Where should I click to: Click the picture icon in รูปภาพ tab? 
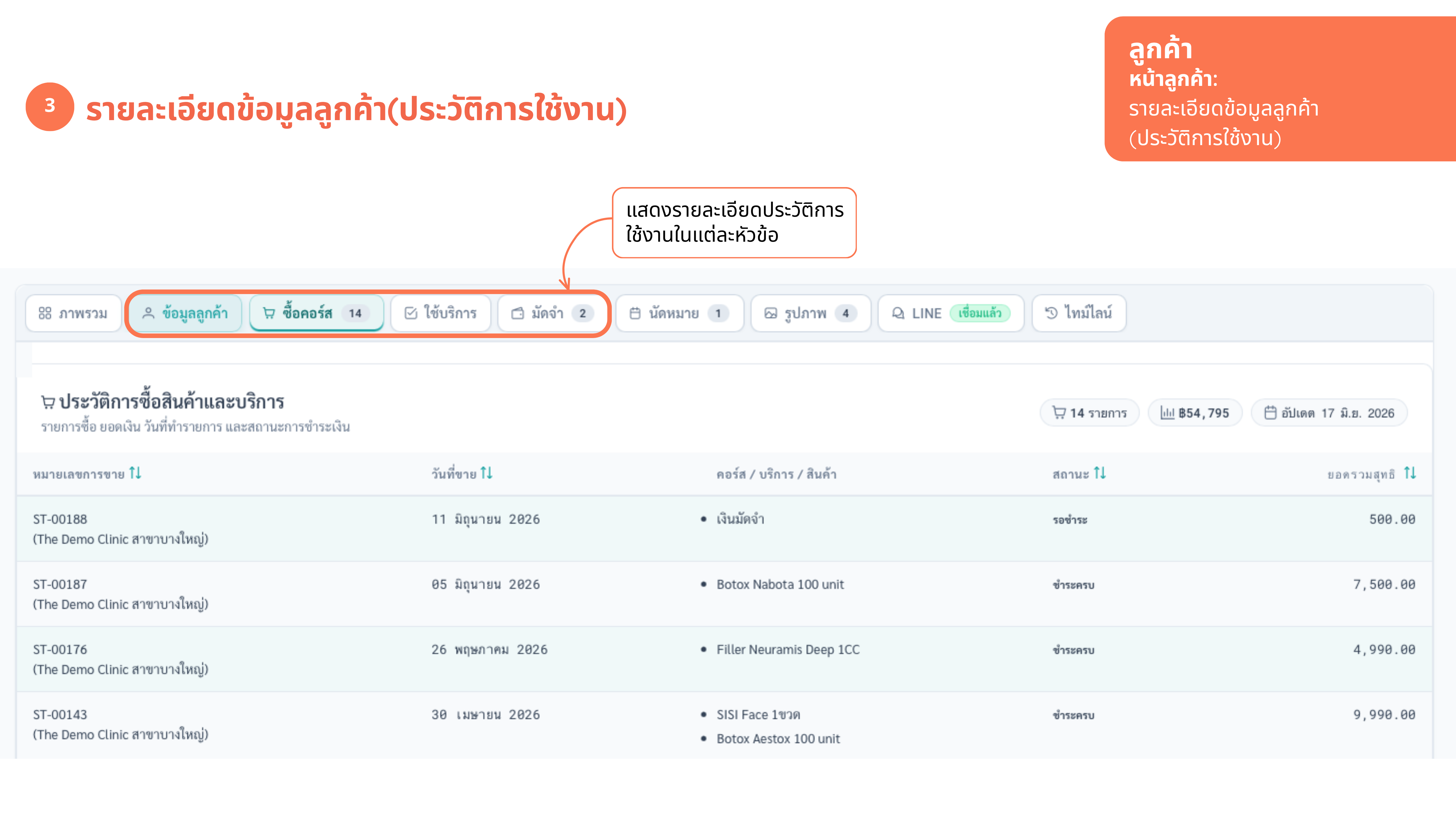pos(770,313)
